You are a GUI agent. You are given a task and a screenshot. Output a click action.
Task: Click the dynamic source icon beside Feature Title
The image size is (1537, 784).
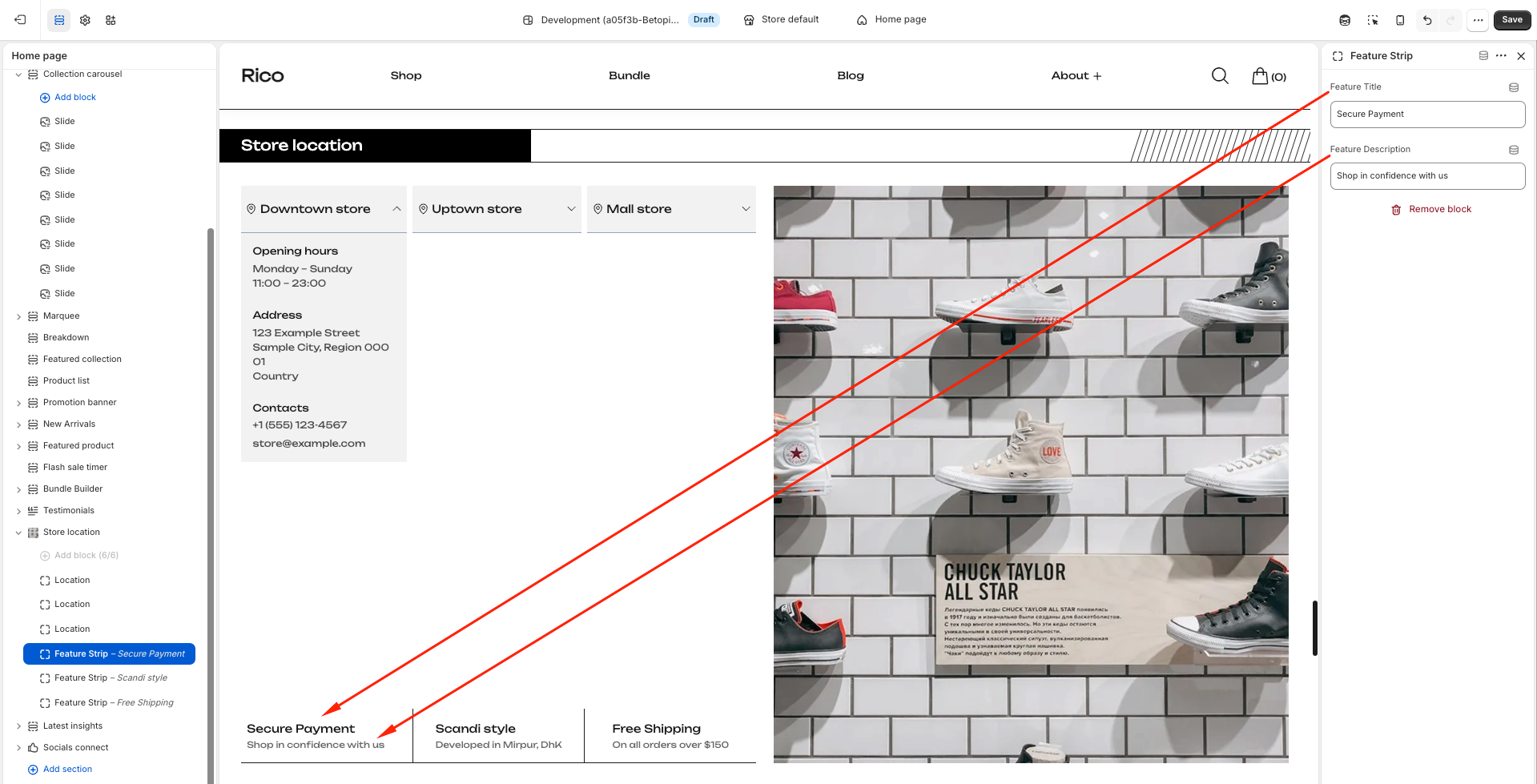1514,87
